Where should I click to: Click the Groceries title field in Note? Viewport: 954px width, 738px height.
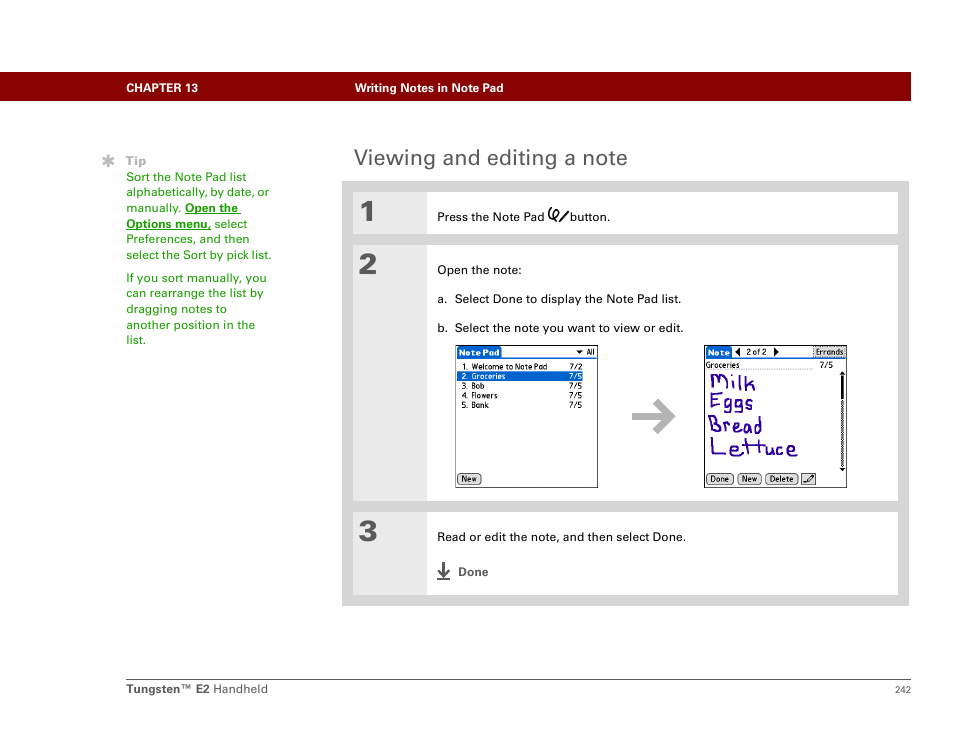click(x=759, y=365)
